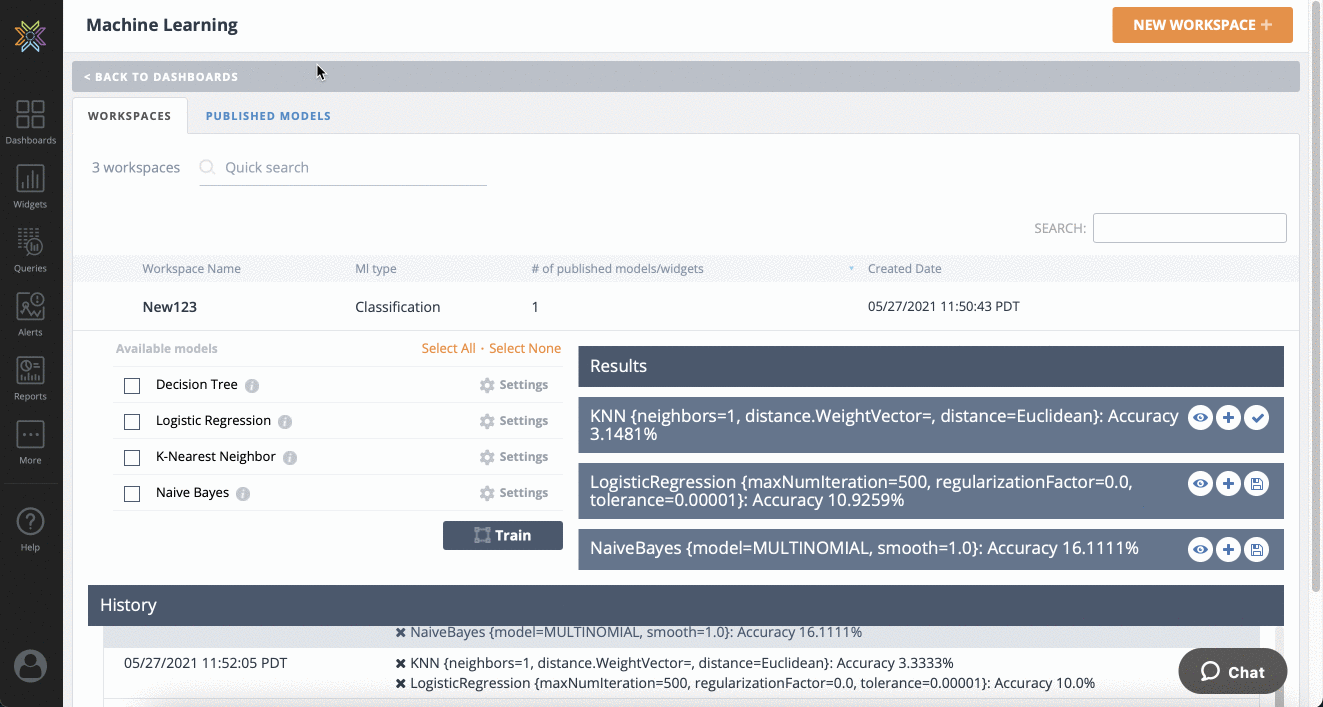Open the Alerts sidebar icon
This screenshot has height=707, width=1323.
click(x=30, y=313)
